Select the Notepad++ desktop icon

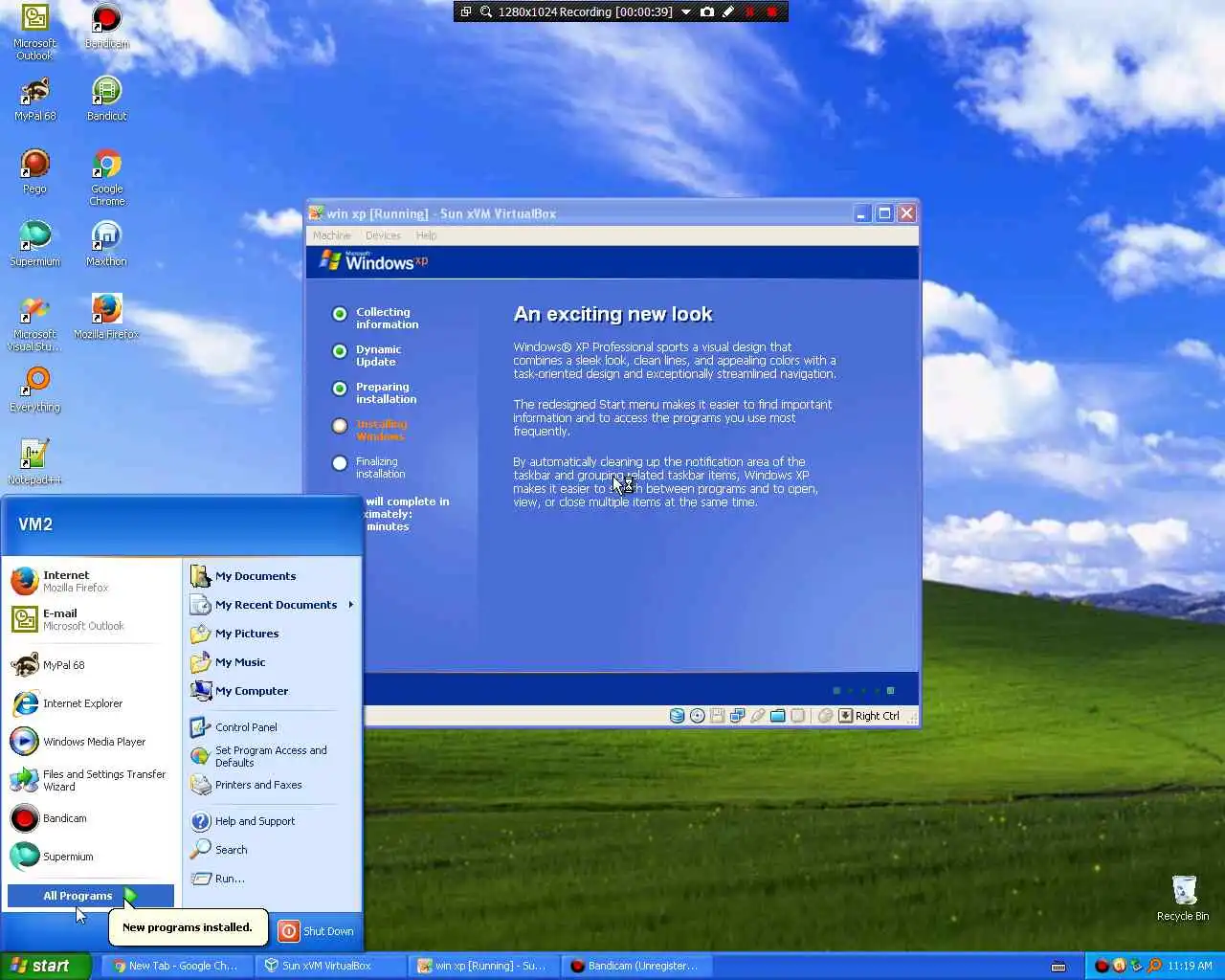(x=34, y=462)
